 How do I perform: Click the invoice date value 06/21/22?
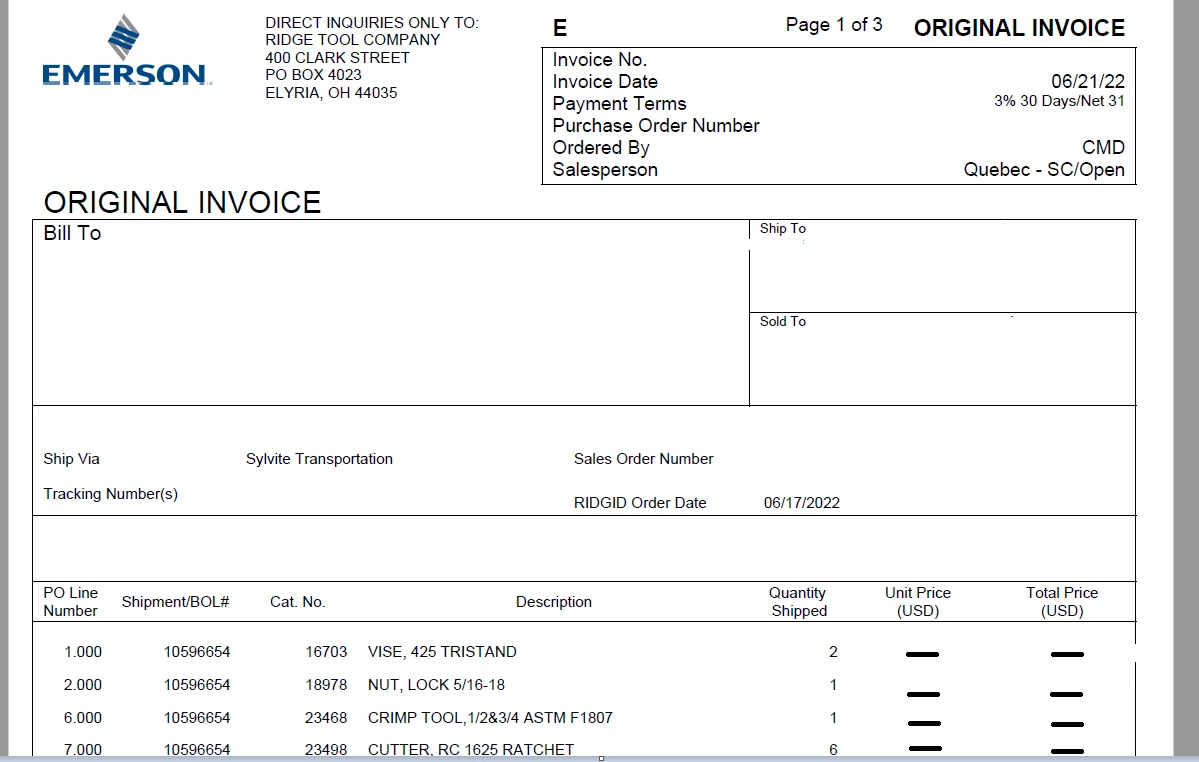1087,81
